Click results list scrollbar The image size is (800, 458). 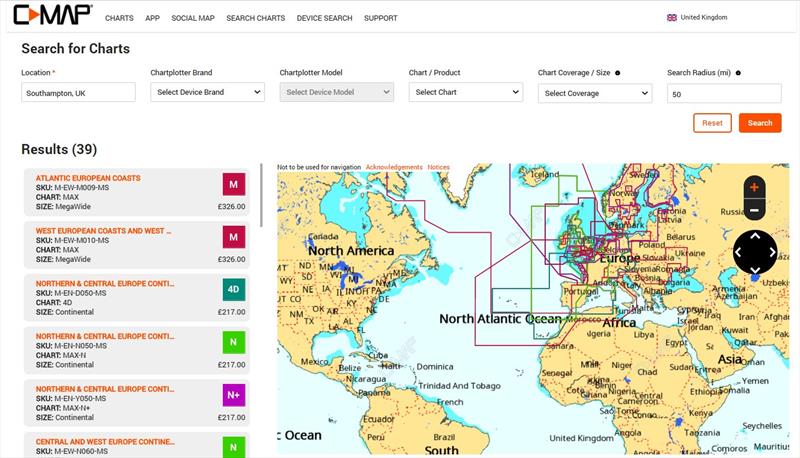tap(261, 195)
